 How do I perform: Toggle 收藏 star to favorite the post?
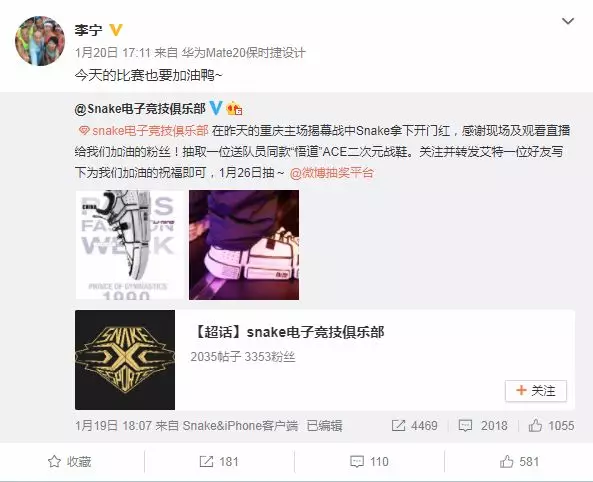[x=70, y=462]
